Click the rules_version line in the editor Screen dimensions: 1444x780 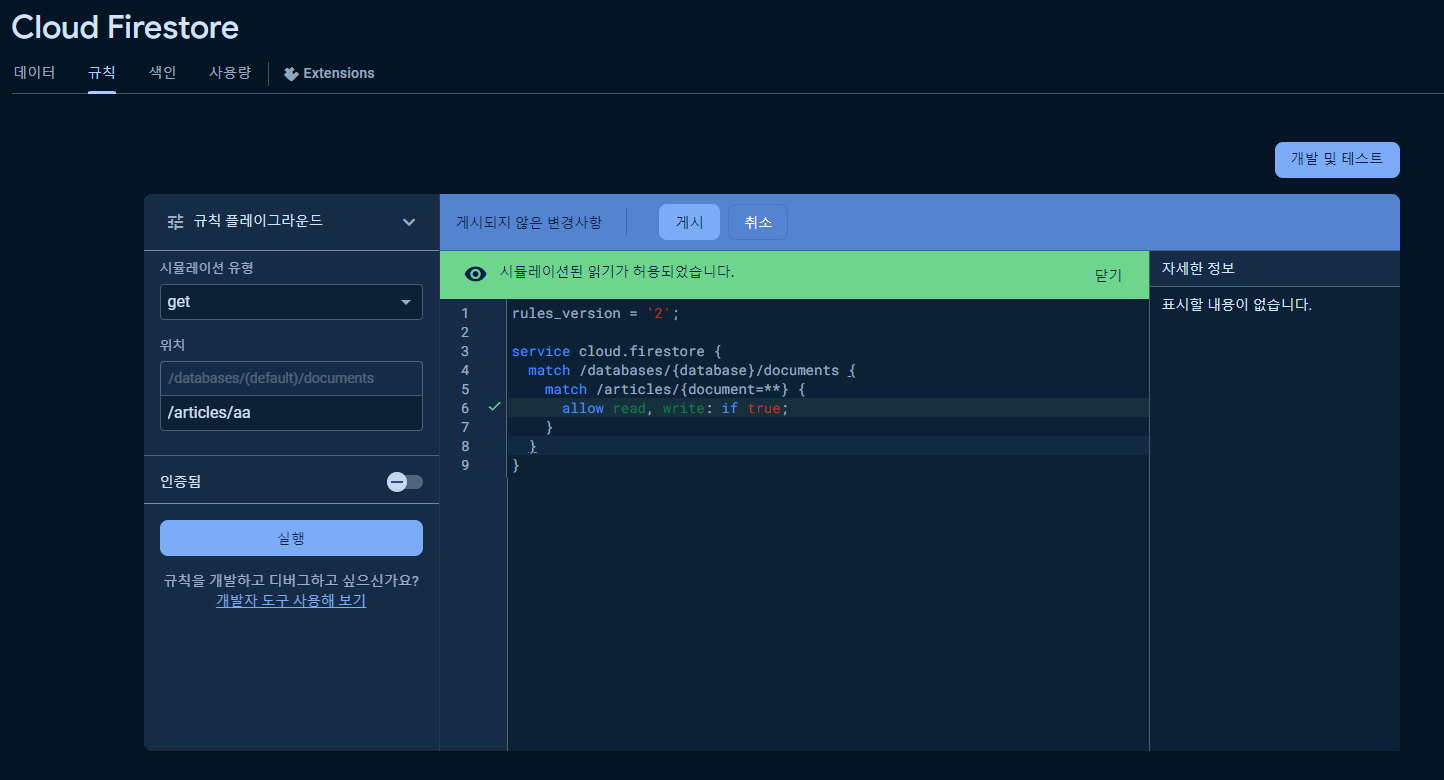[x=595, y=313]
